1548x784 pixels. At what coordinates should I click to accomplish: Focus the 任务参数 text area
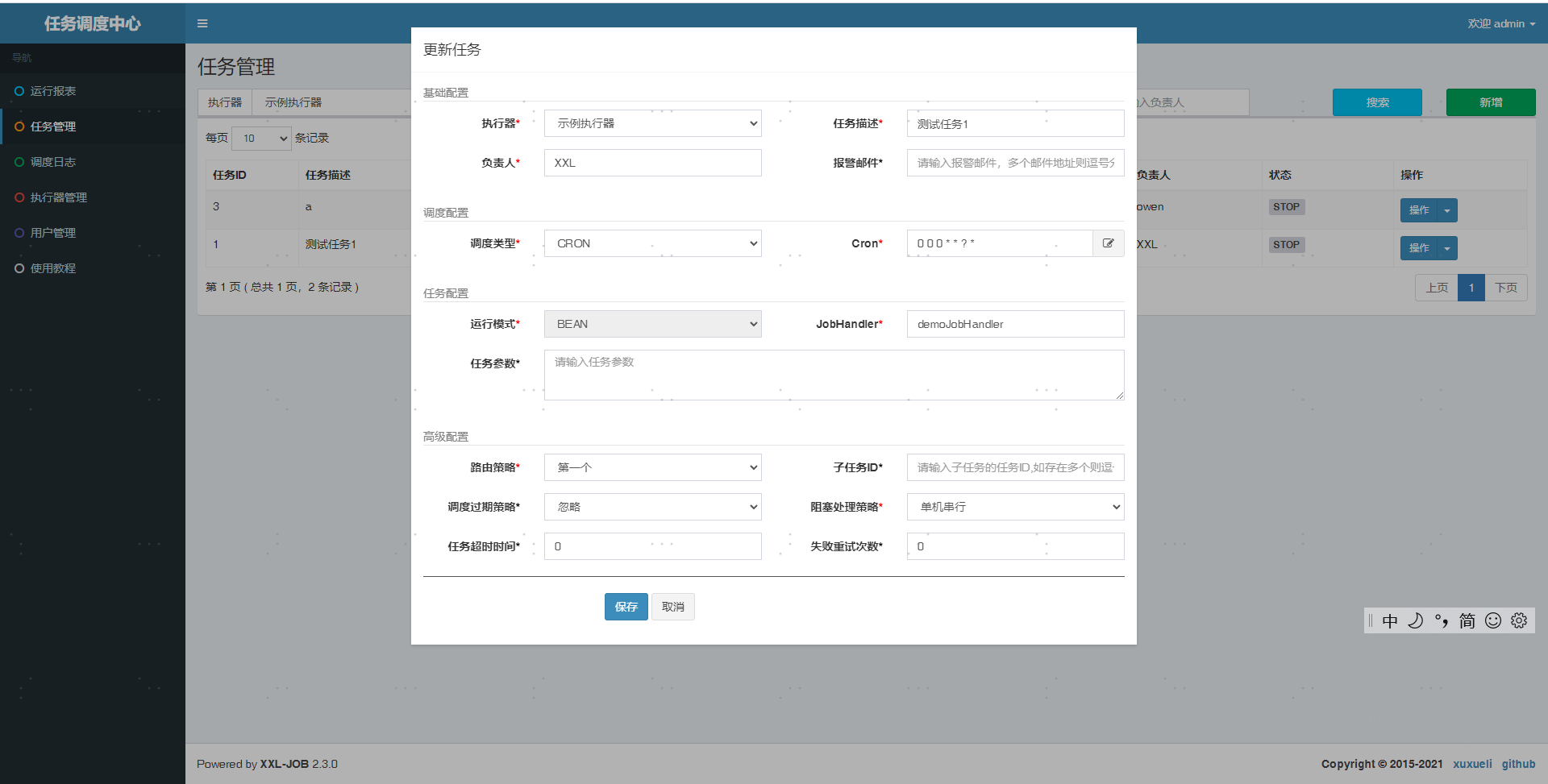(834, 375)
